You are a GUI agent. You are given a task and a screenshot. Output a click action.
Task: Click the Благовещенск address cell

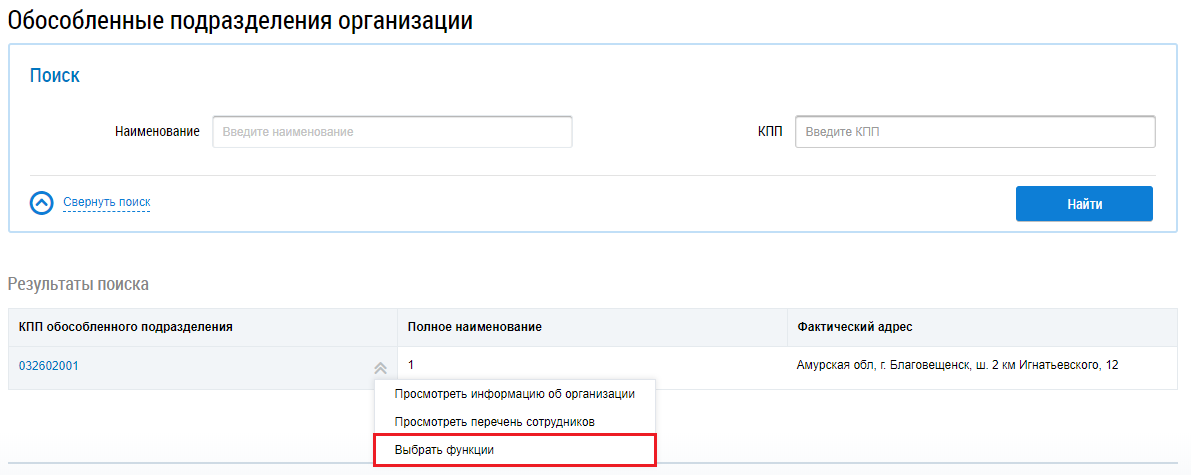click(957, 365)
